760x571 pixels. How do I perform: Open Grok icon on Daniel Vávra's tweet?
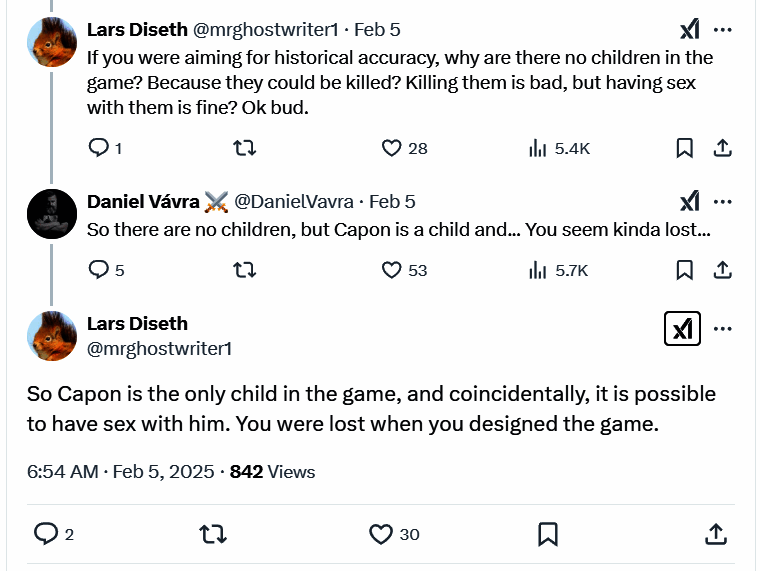tap(690, 202)
